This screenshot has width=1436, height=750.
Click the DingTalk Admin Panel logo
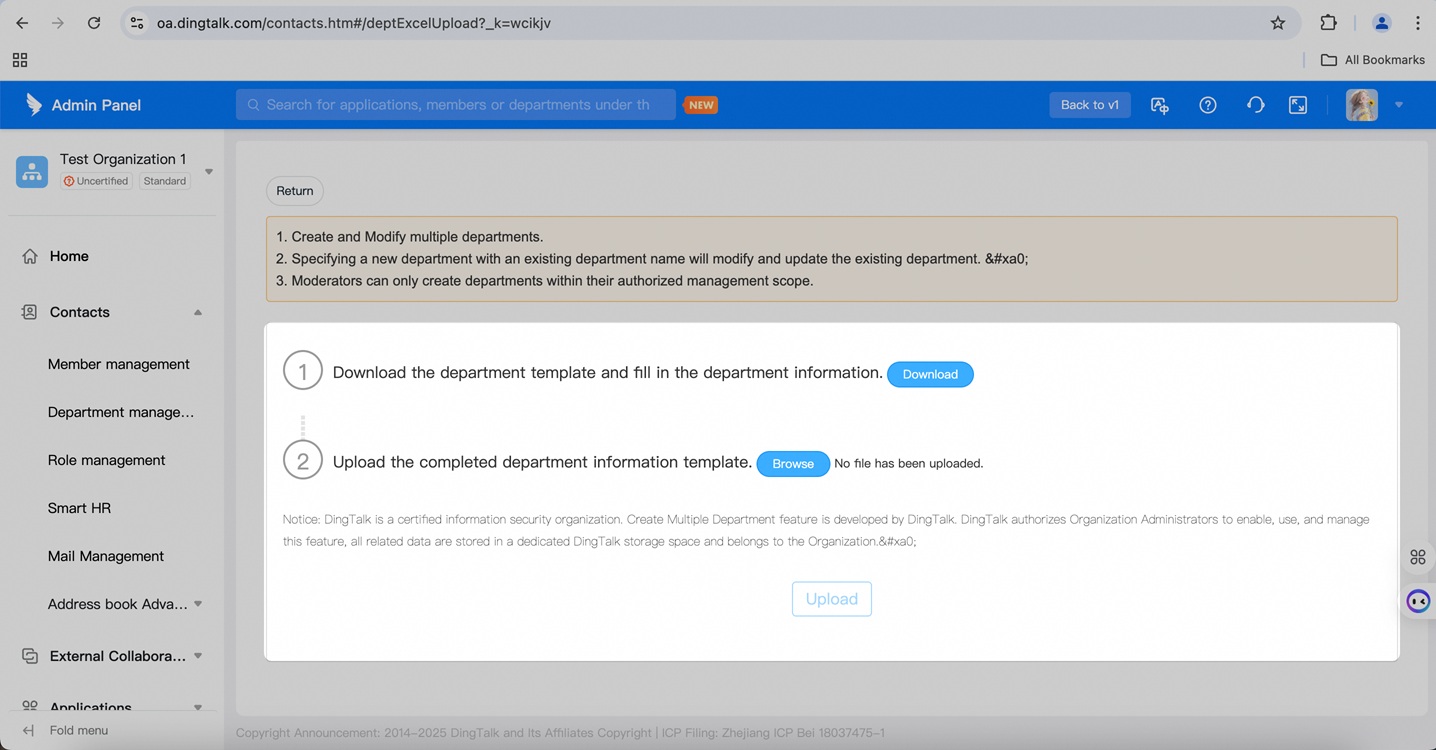[83, 105]
